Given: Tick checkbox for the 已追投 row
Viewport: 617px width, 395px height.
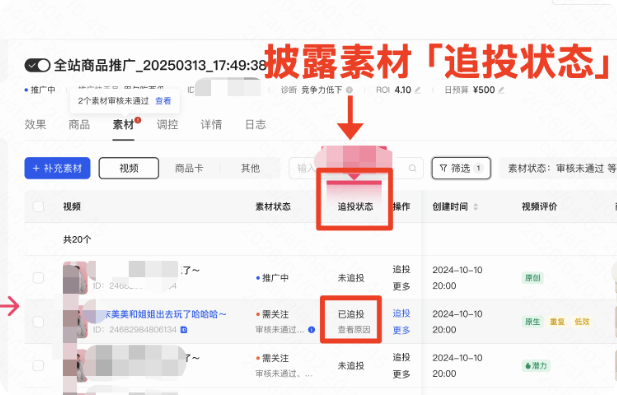Looking at the screenshot, I should point(38,321).
